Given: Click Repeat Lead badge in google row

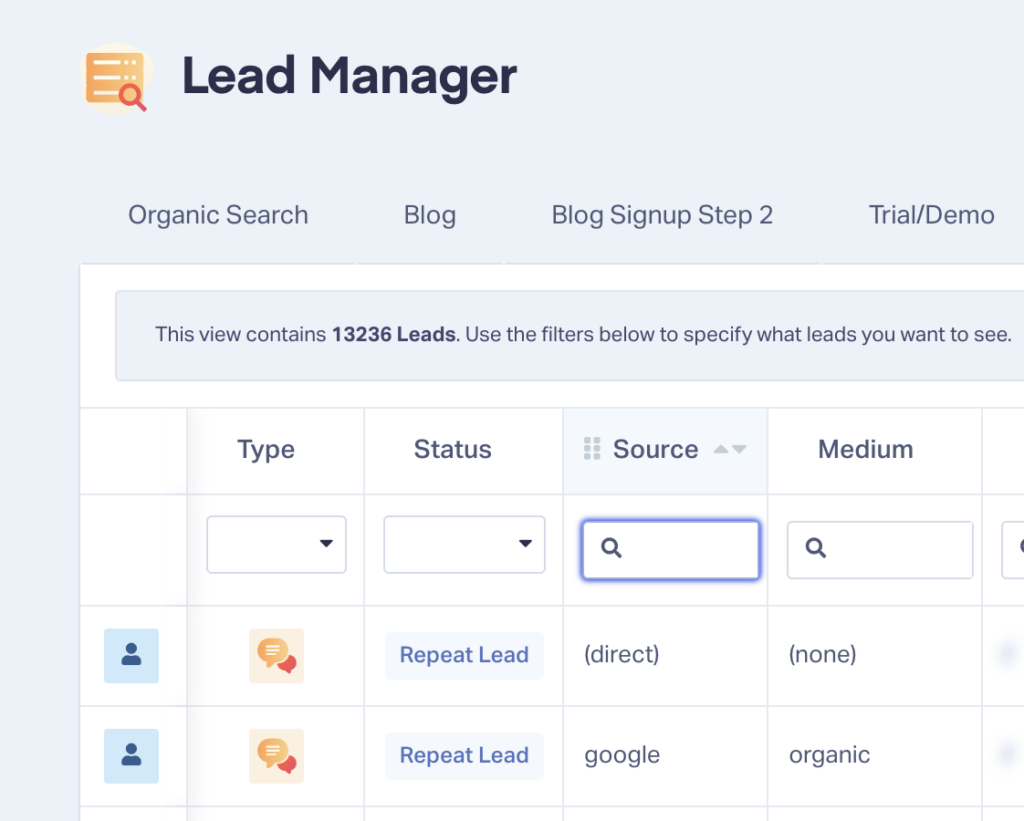Looking at the screenshot, I should 464,756.
